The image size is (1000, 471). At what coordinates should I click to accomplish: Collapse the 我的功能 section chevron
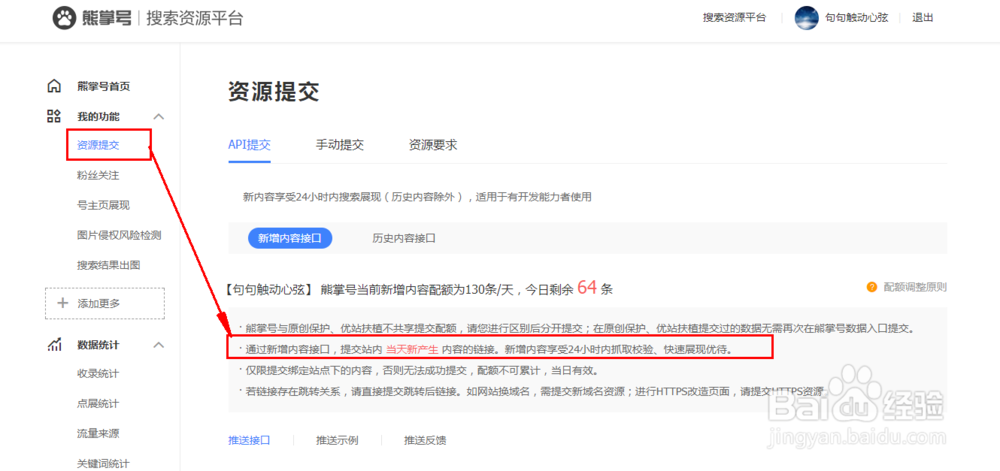pos(159,117)
